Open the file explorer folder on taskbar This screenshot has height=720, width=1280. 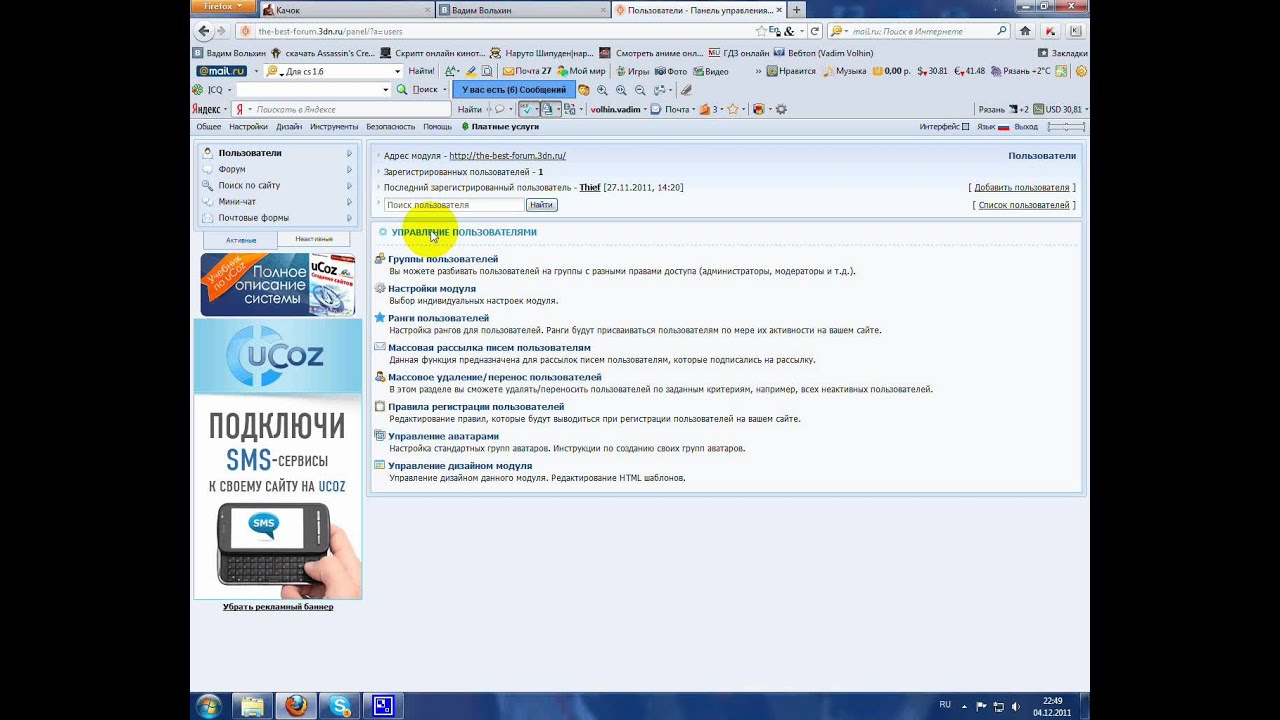point(253,705)
